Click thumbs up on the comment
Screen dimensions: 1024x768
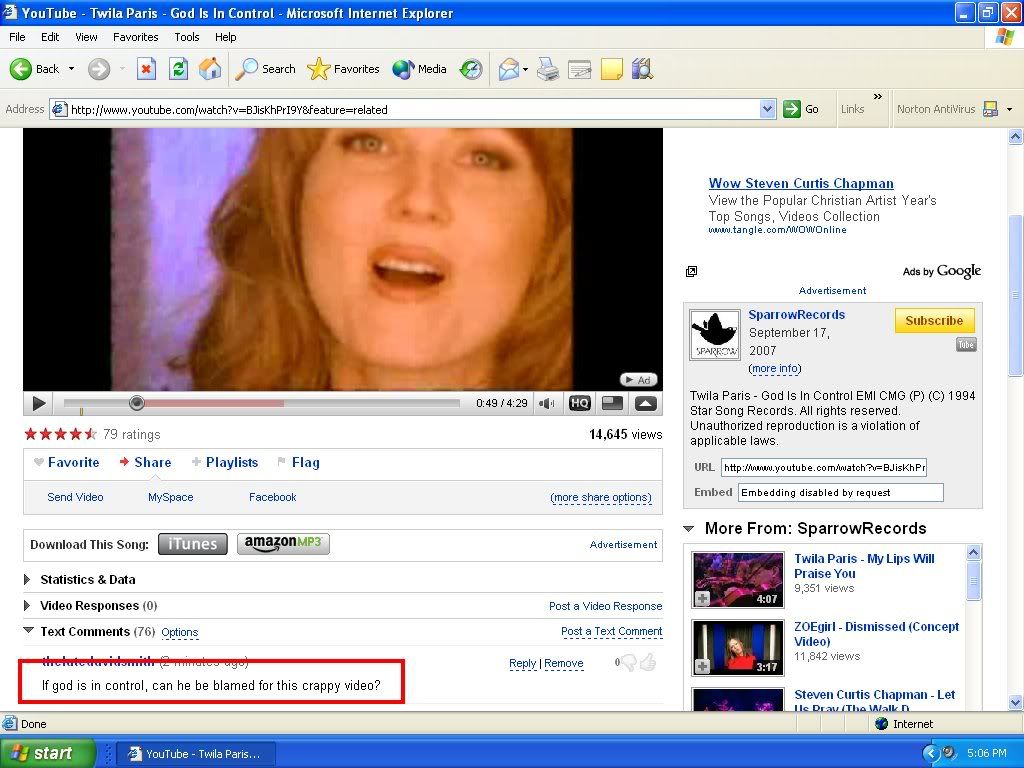(648, 662)
